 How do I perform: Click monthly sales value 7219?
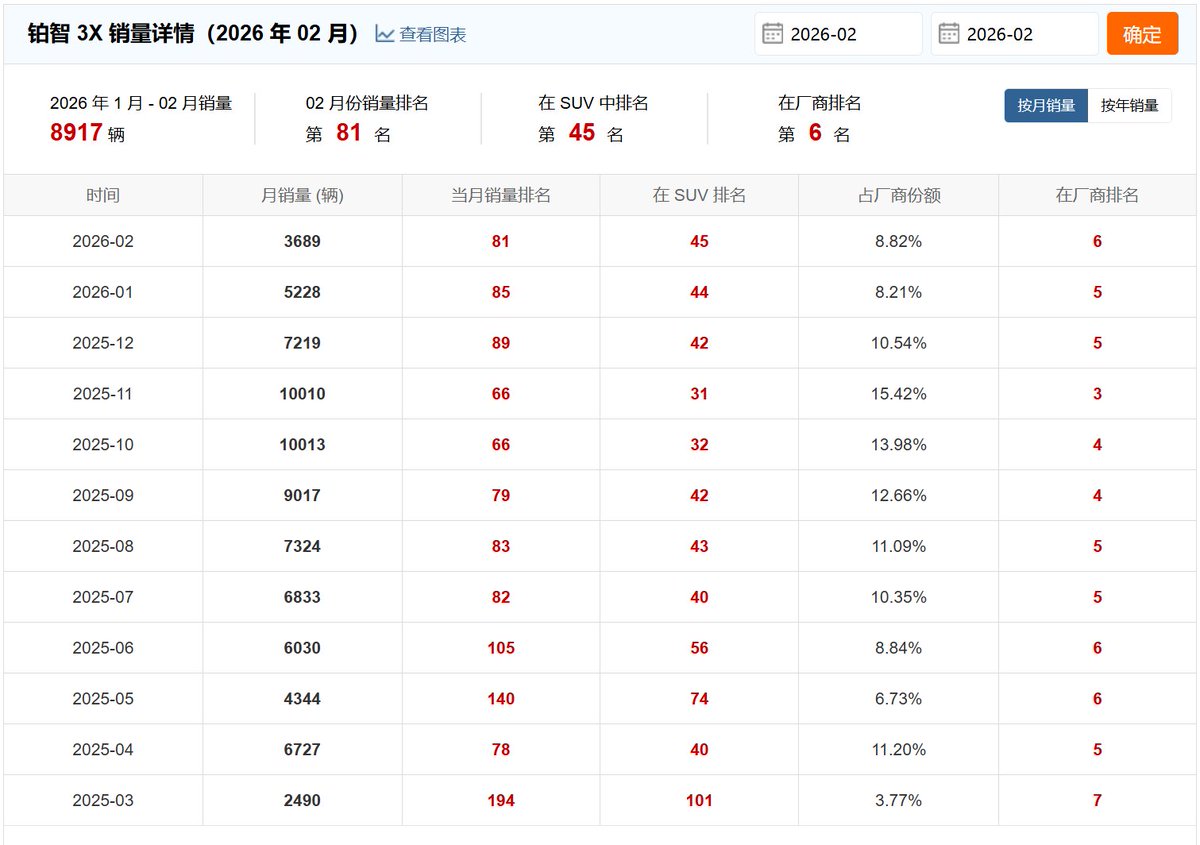point(302,343)
